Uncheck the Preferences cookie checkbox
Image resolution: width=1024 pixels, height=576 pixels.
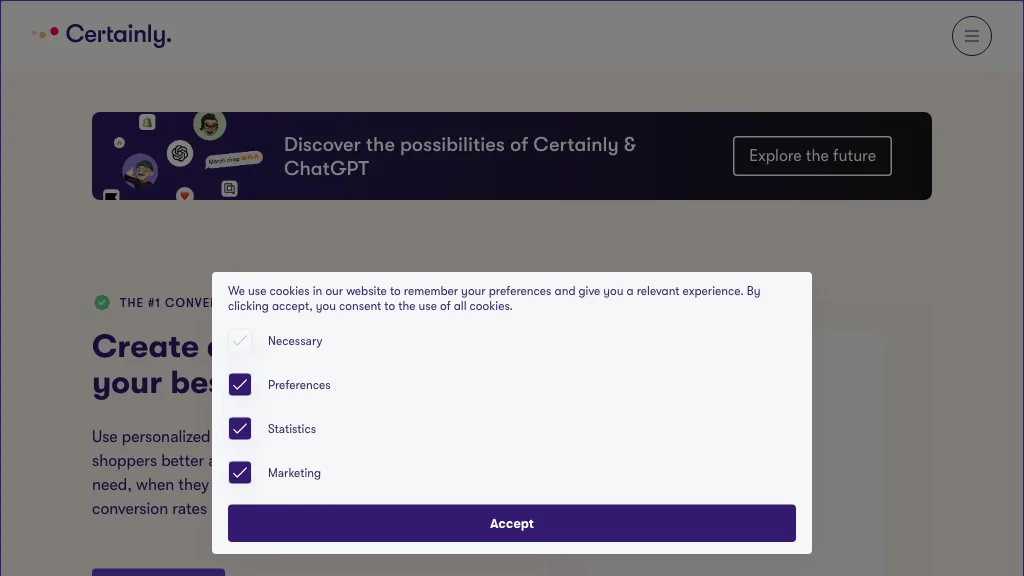coord(240,384)
